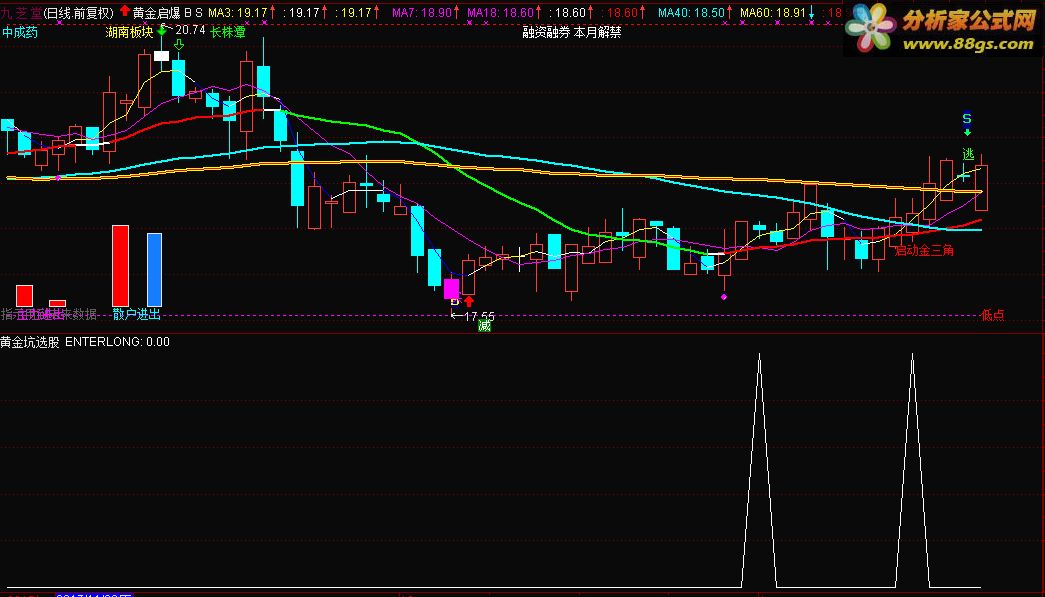Click the 融资融券 tag
The width and height of the screenshot is (1045, 597).
click(x=546, y=32)
